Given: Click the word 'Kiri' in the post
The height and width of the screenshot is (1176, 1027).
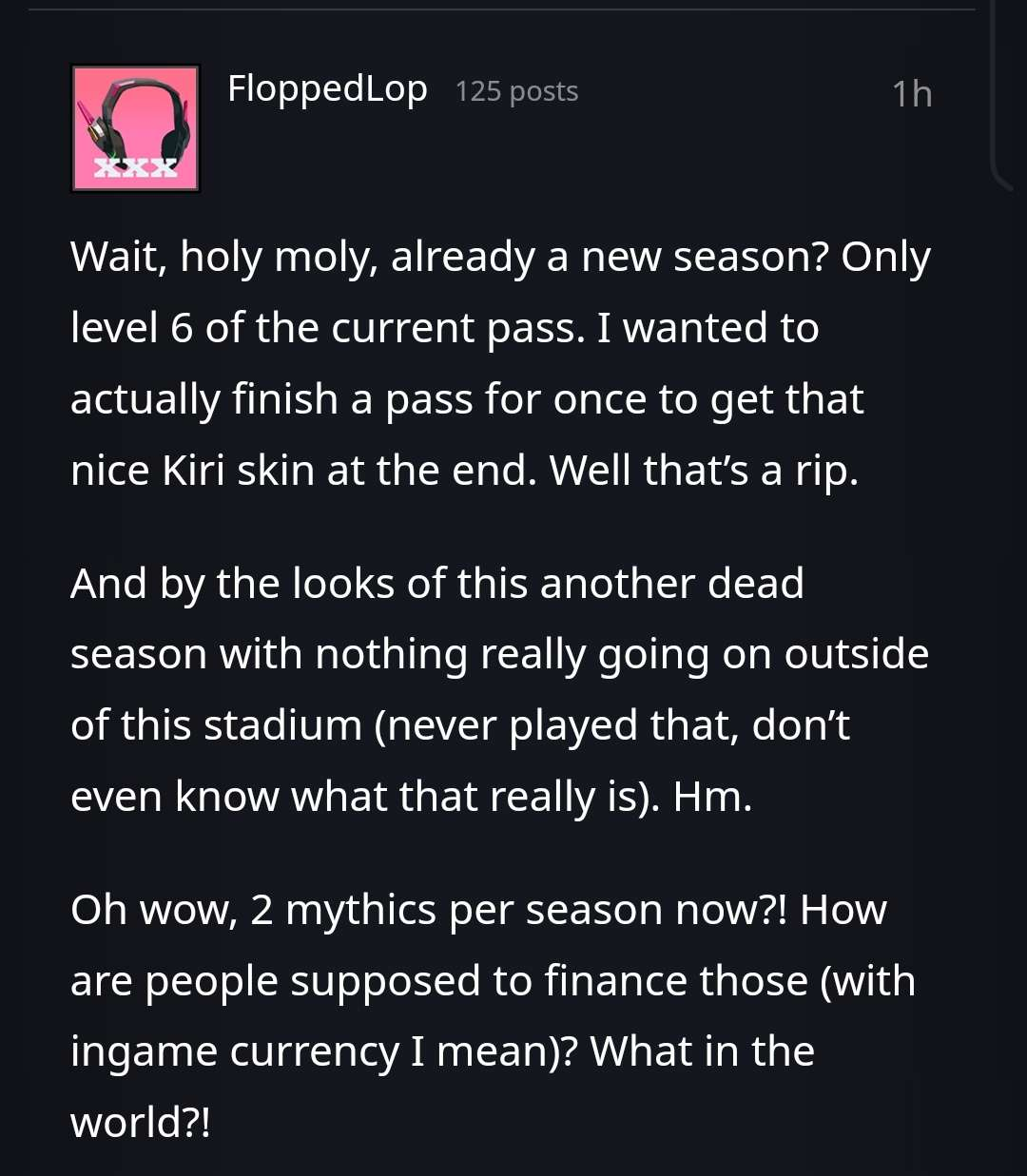Looking at the screenshot, I should (x=194, y=470).
